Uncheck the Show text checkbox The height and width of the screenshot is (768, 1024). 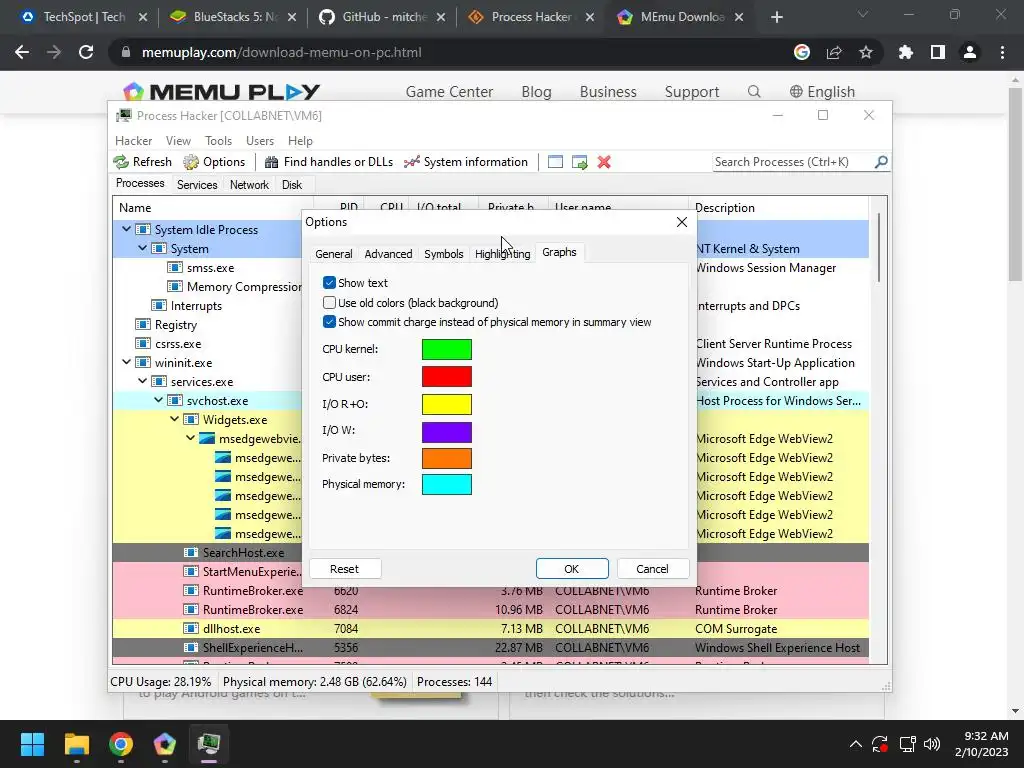[x=329, y=283]
